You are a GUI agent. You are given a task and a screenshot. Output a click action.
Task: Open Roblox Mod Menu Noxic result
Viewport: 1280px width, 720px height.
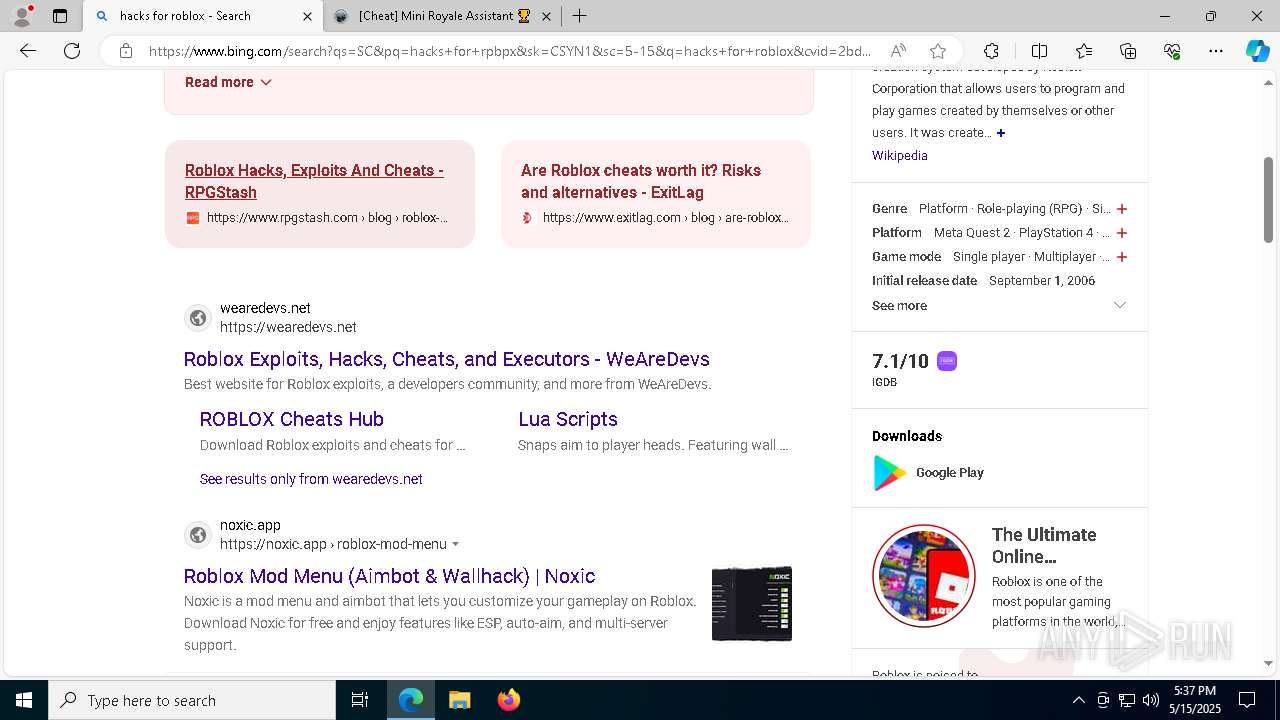[x=390, y=576]
